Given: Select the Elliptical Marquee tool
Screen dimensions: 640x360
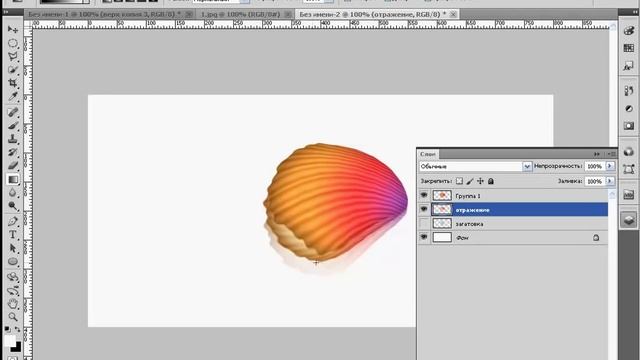Looking at the screenshot, I should 13,43.
